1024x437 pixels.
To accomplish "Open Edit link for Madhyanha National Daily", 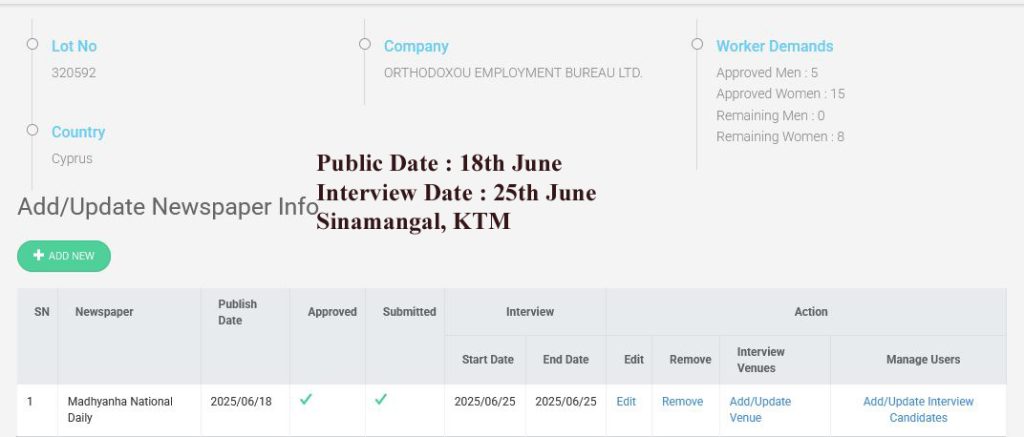I will [626, 402].
